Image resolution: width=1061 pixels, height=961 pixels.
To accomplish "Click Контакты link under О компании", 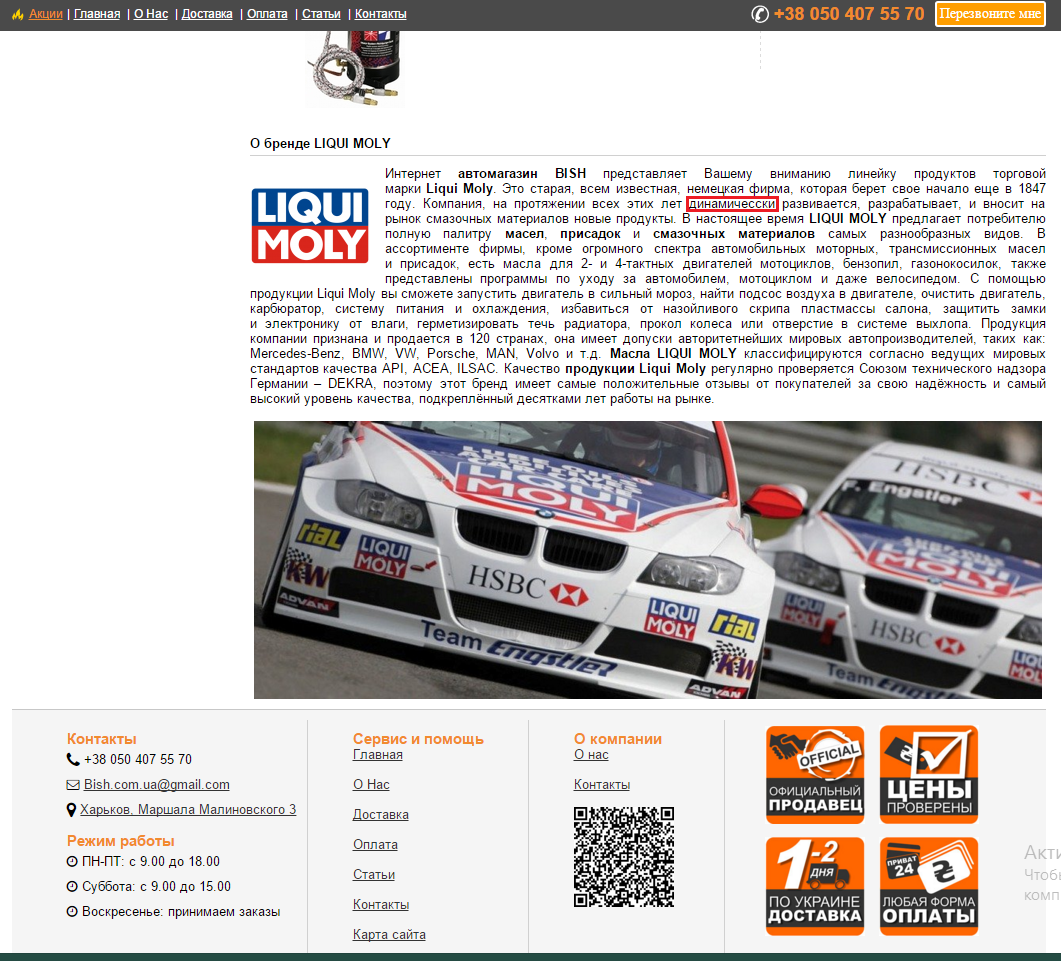I will coord(602,785).
